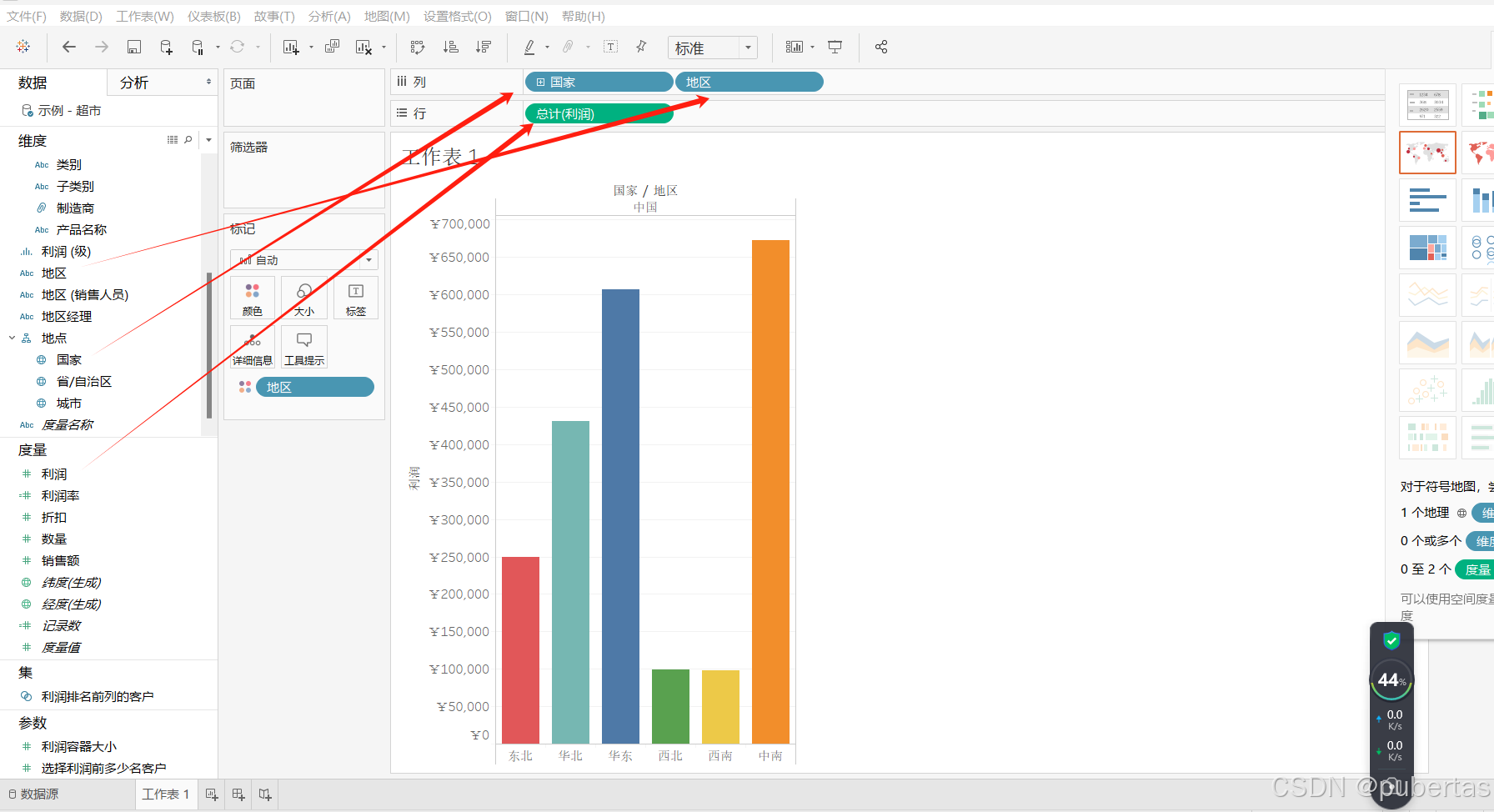
Task: Click the 详细信息 marks button
Action: [x=253, y=347]
